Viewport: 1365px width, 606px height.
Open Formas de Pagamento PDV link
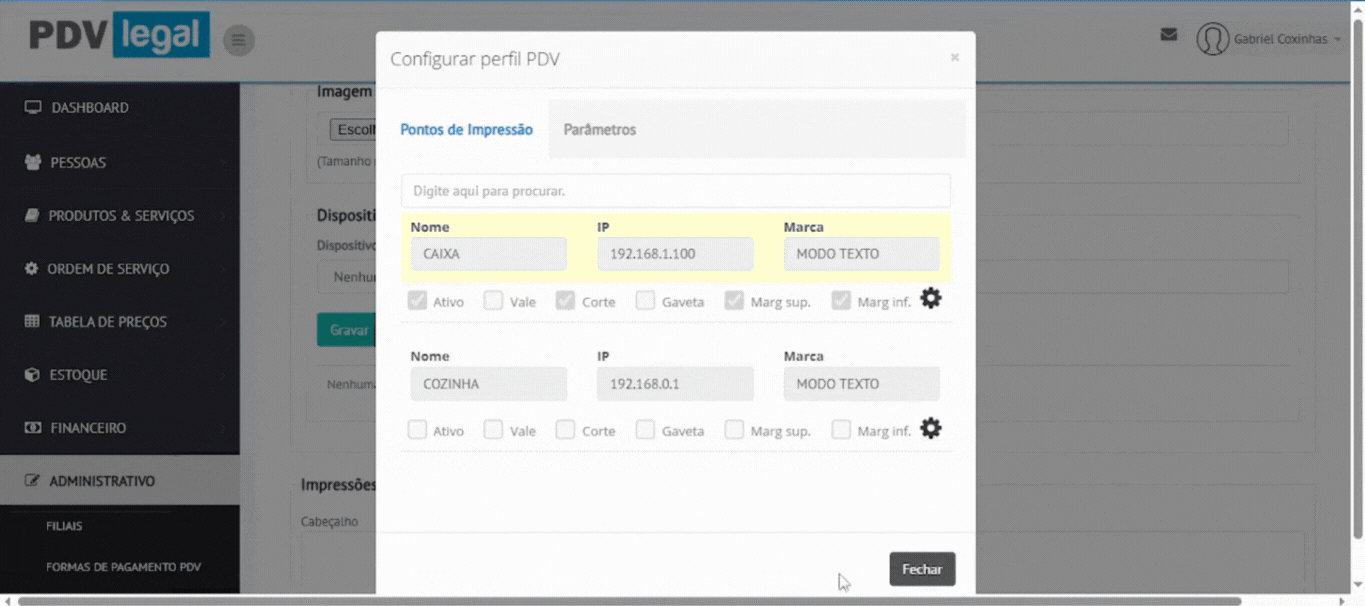123,567
